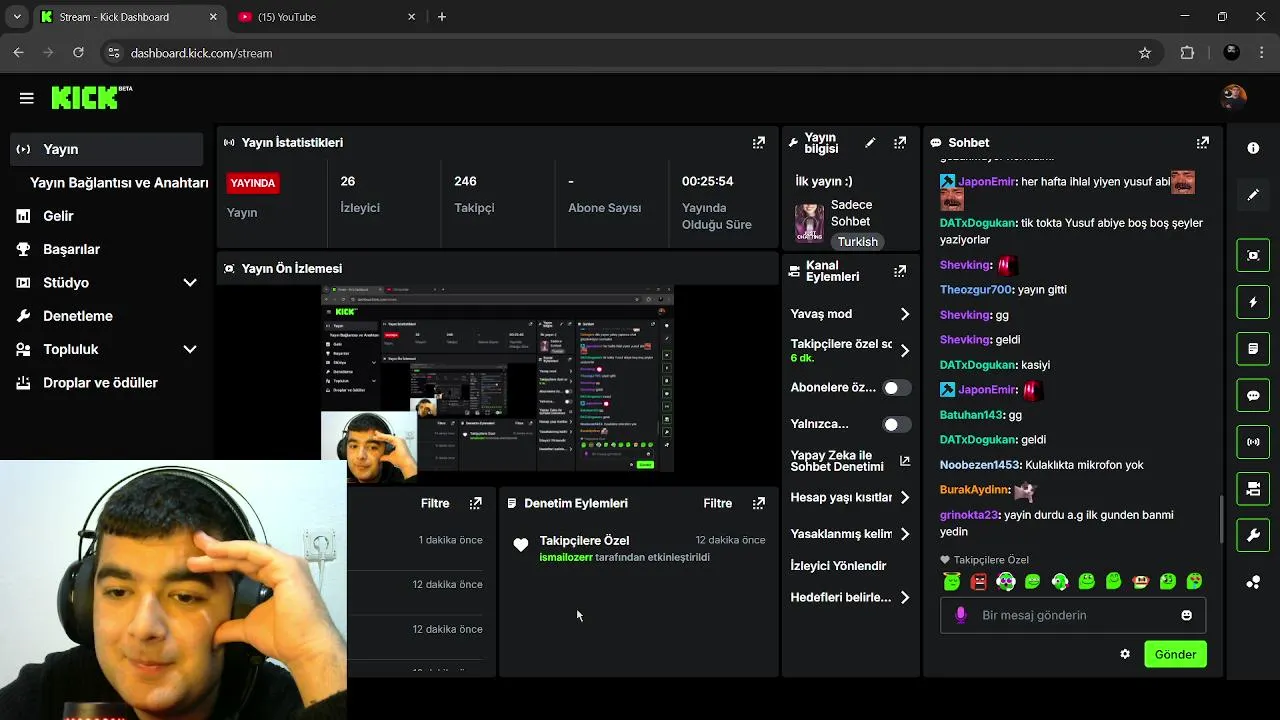Toggle the chat bubble icon in right sidebar
Image resolution: width=1280 pixels, height=720 pixels.
point(1253,395)
